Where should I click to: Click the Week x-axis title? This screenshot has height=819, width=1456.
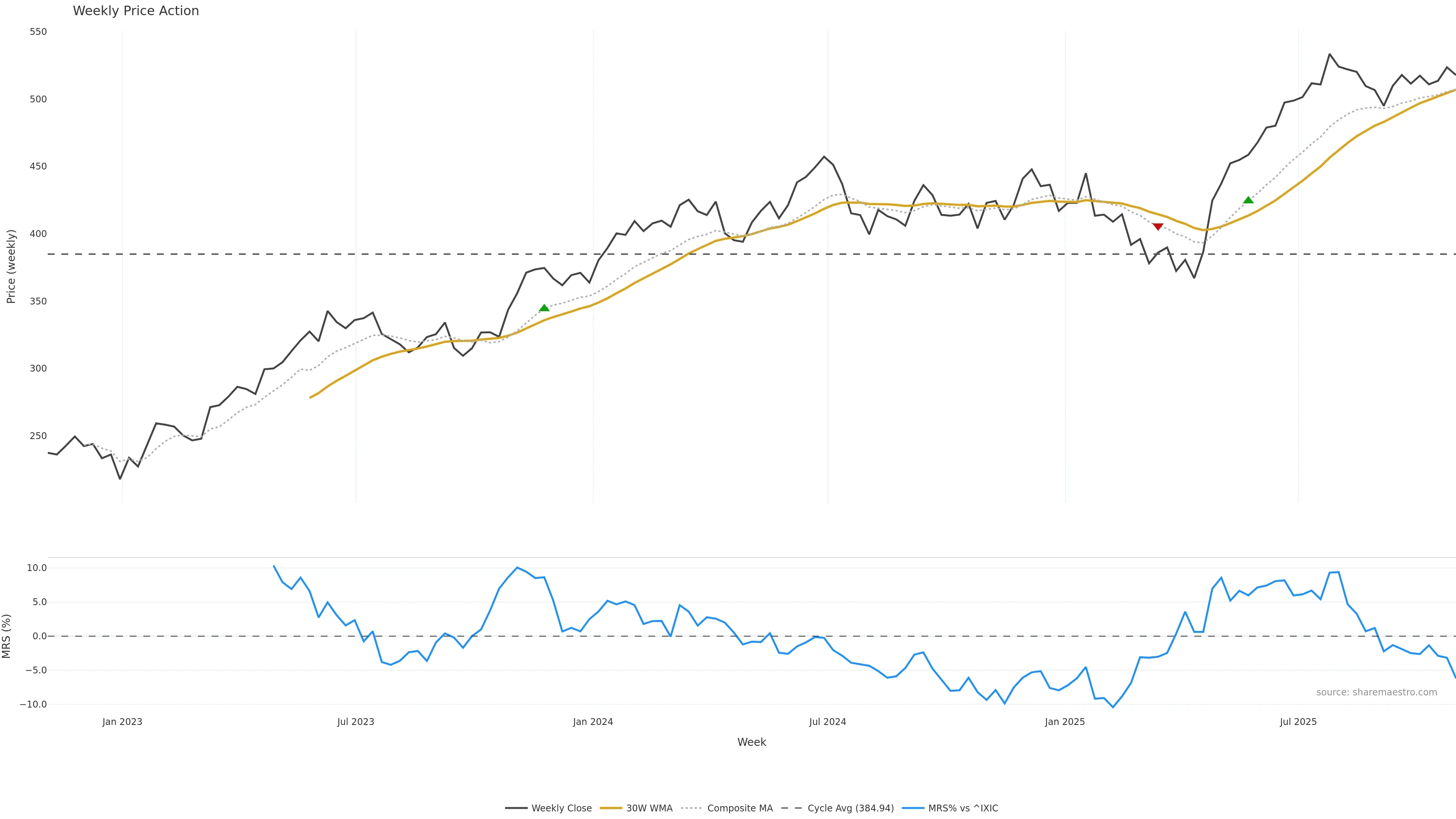click(x=751, y=742)
